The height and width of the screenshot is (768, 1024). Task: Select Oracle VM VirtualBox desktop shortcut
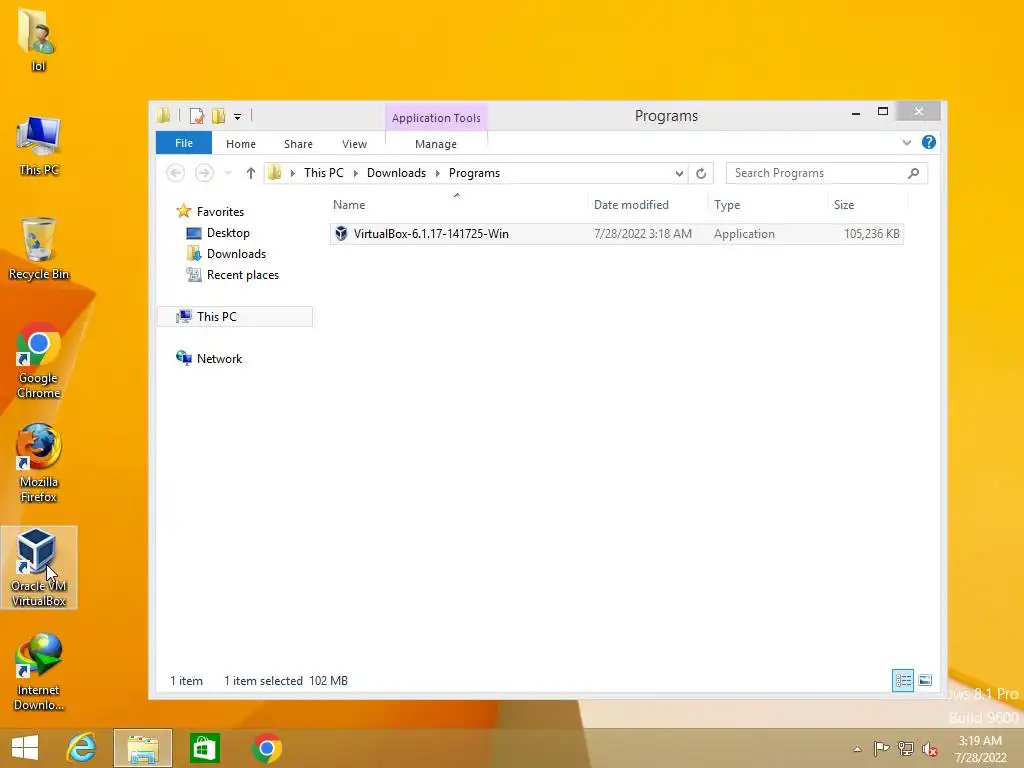point(39,568)
